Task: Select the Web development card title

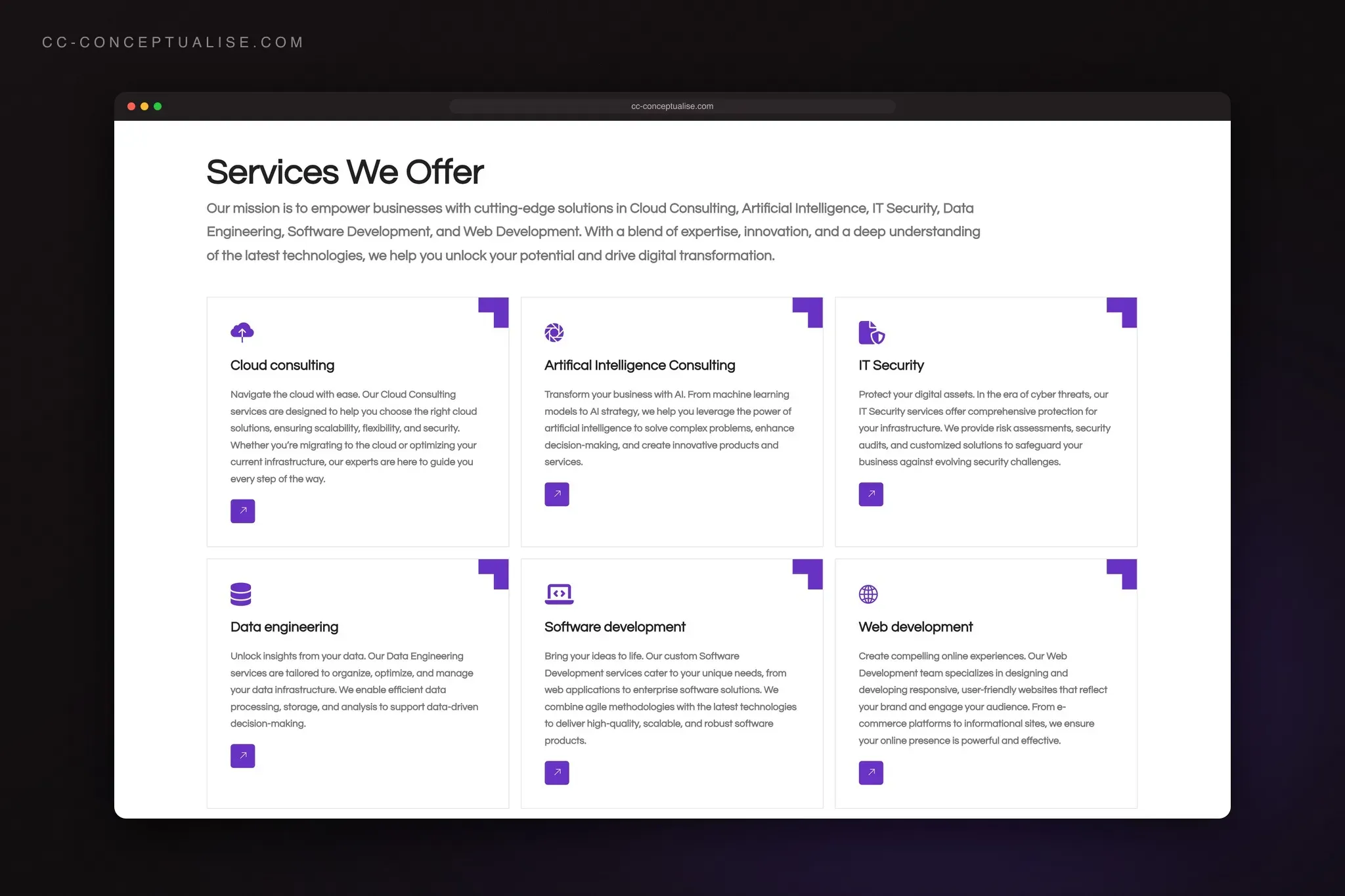Action: (915, 627)
